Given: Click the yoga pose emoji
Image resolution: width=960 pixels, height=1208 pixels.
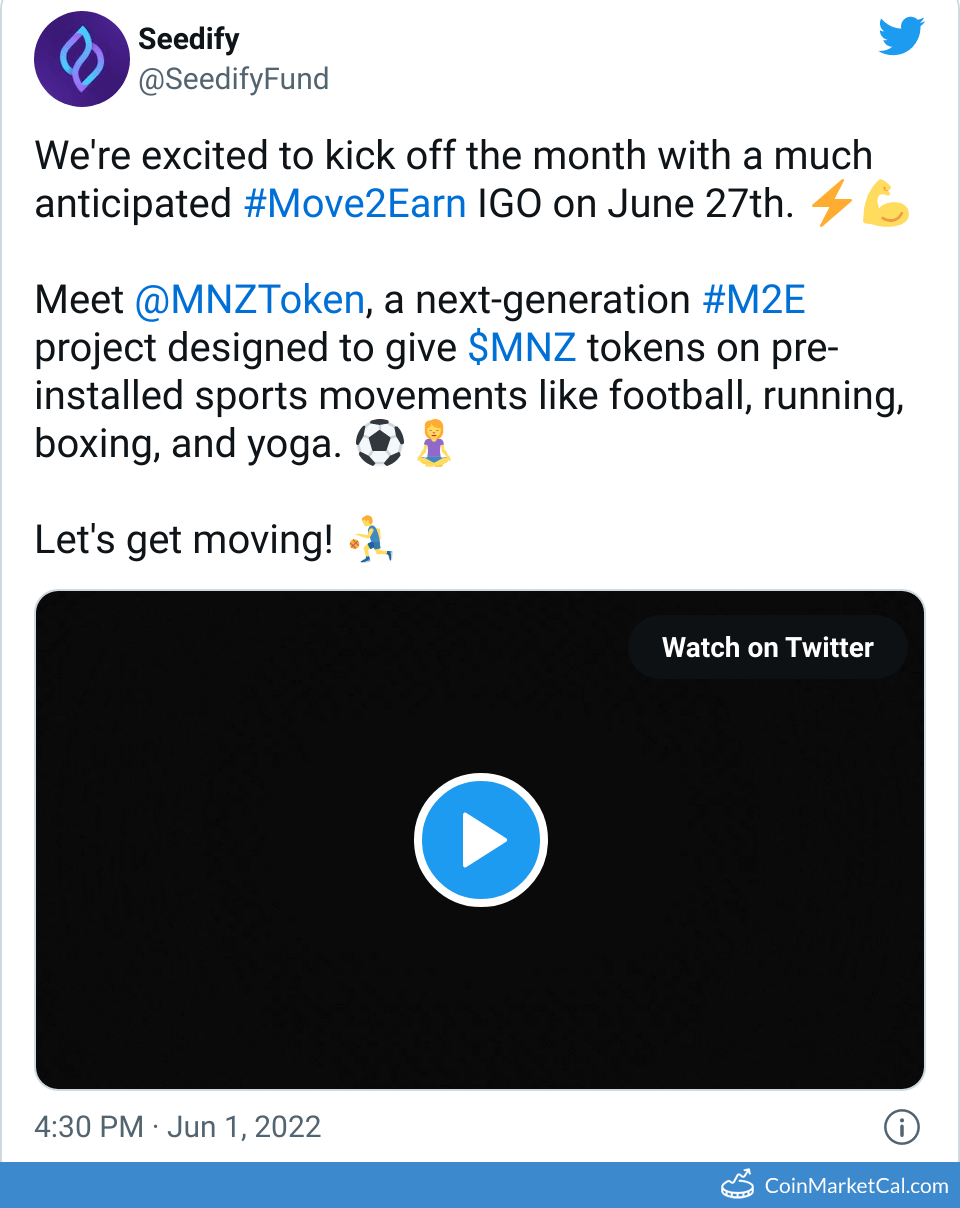Looking at the screenshot, I should coord(434,444).
